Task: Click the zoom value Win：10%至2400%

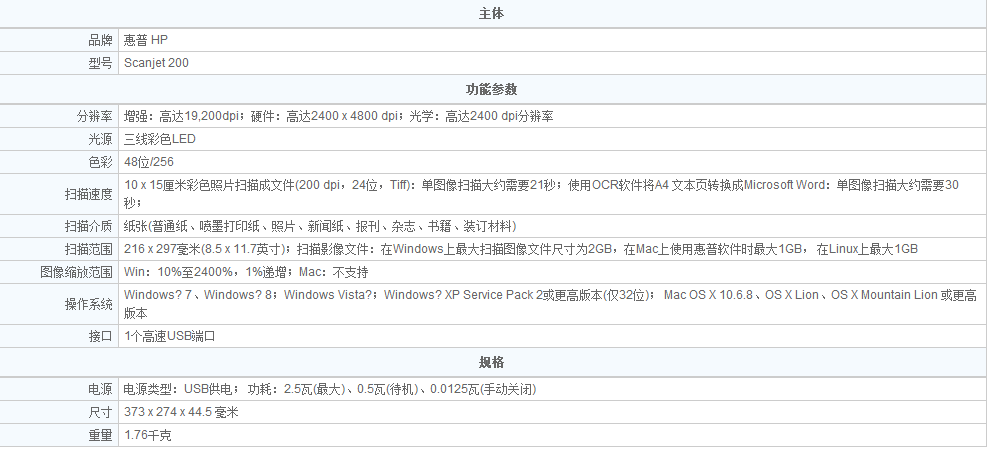Action: 246,272
